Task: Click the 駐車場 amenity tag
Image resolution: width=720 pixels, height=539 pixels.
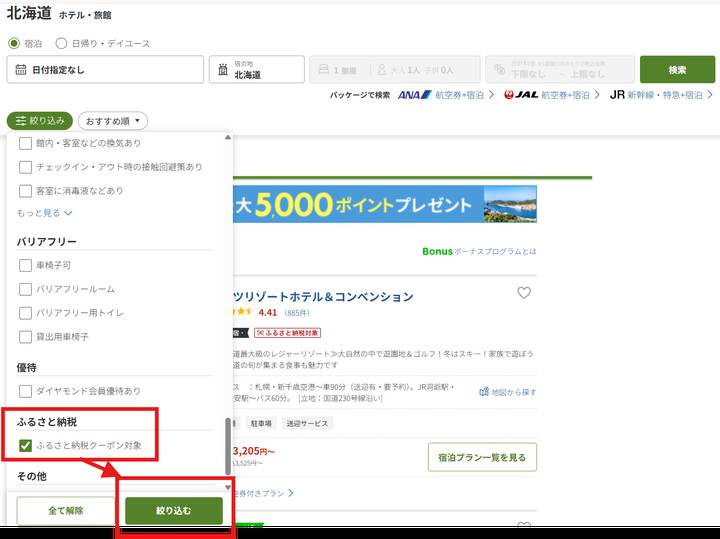Action: point(261,423)
